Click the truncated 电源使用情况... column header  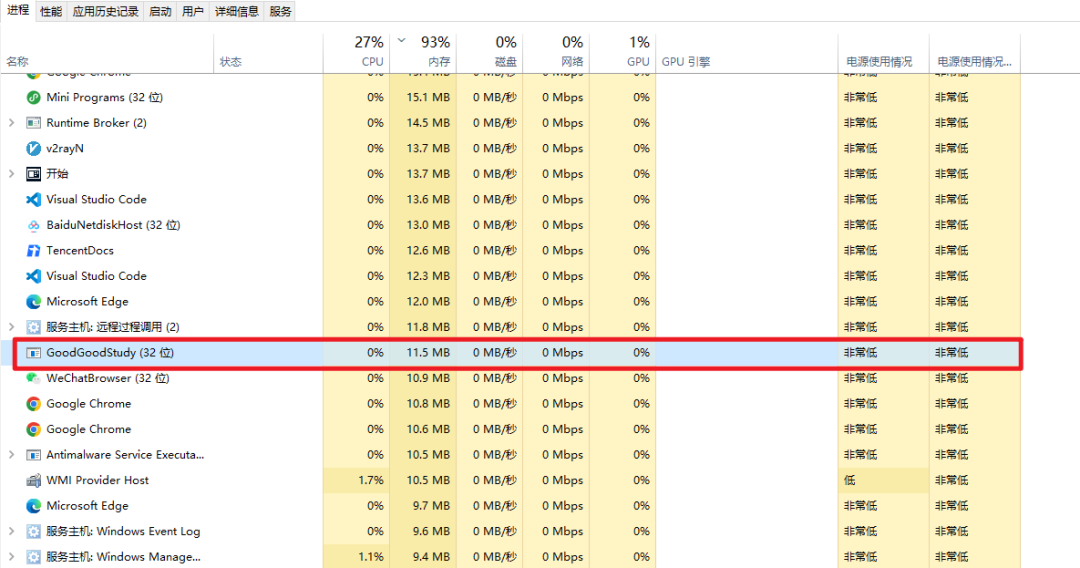pyautogui.click(x=975, y=53)
